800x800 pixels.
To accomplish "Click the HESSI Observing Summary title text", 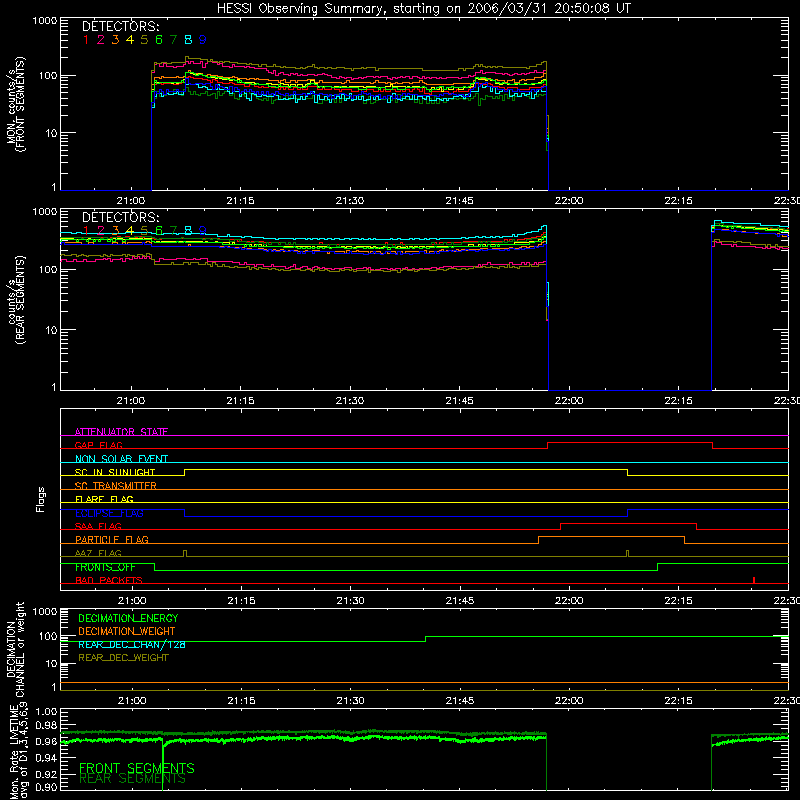I will pos(423,9).
